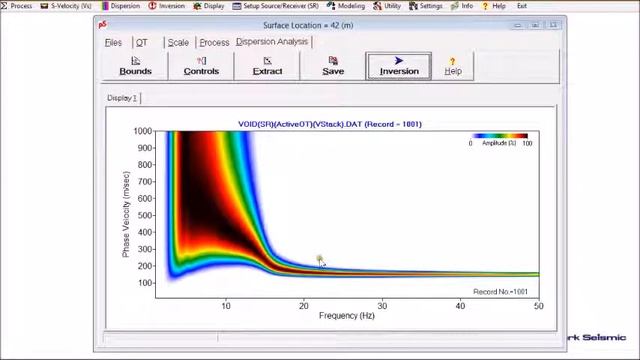The width and height of the screenshot is (640, 360).
Task: Open the Utility menu
Action: coord(387,6)
